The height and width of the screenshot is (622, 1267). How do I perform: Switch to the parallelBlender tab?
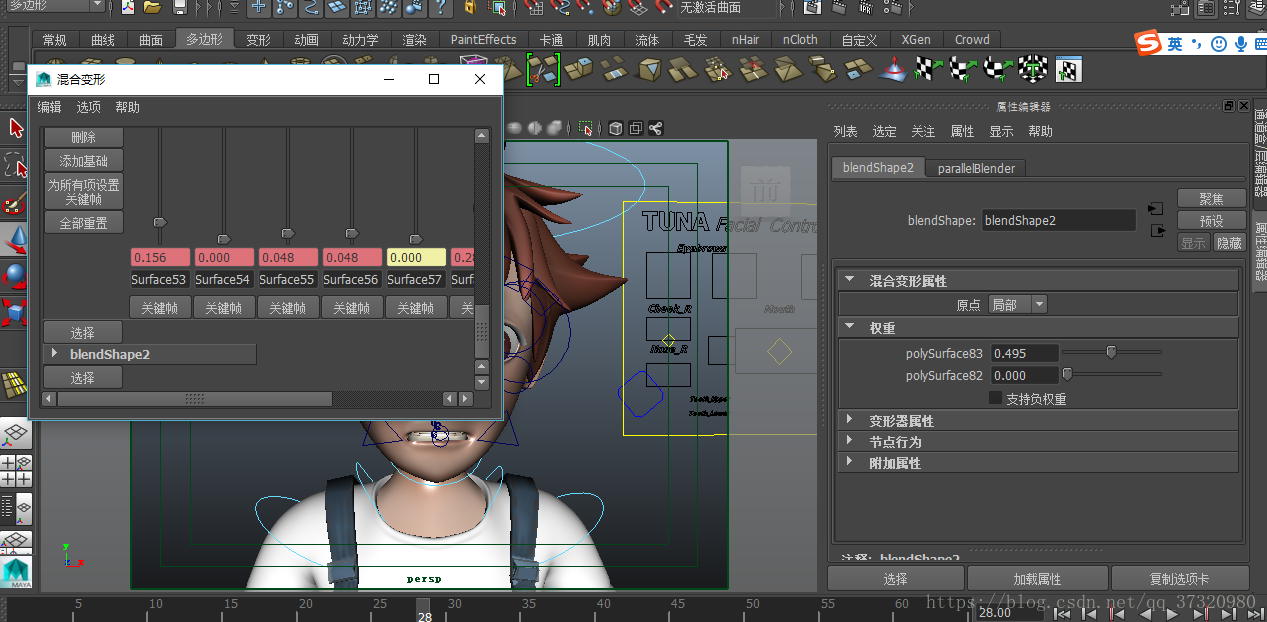pos(976,168)
